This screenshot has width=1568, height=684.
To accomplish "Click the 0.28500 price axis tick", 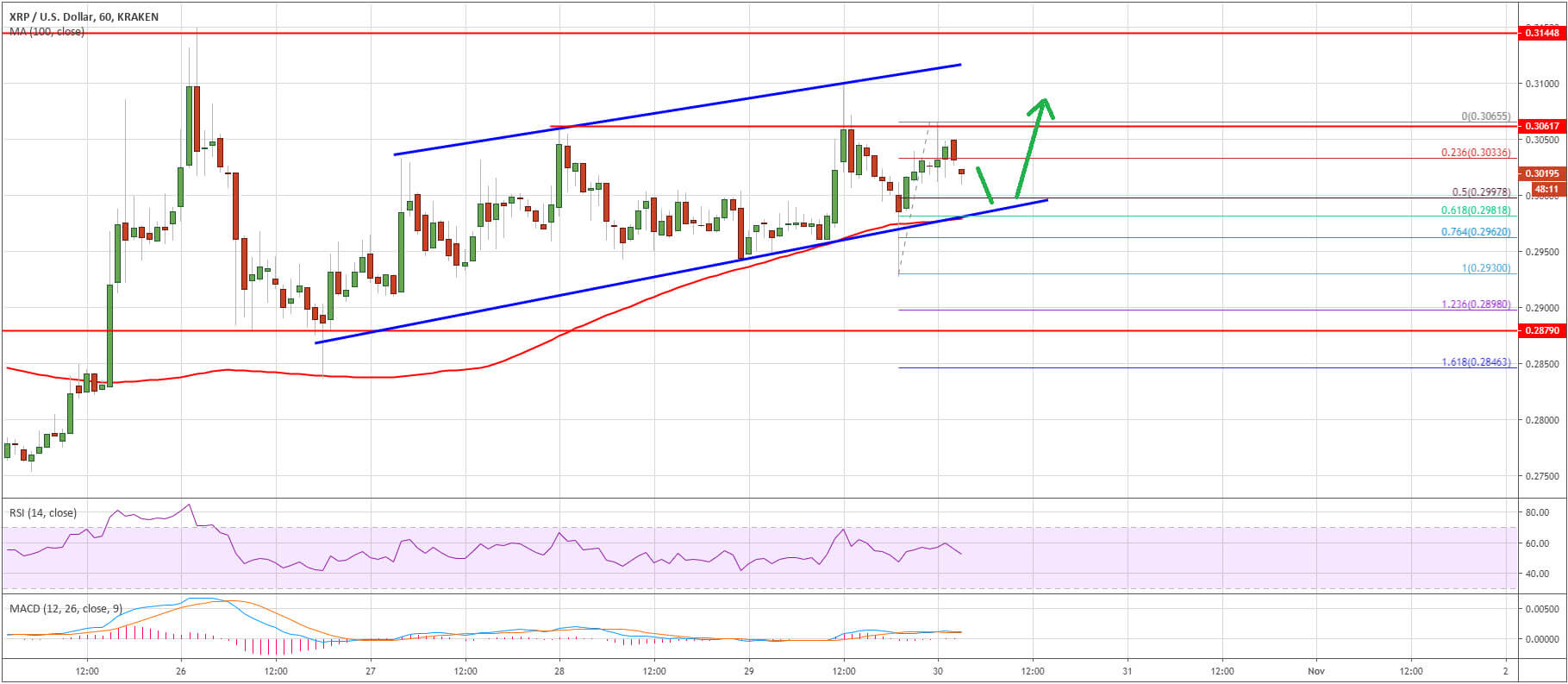I will pyautogui.click(x=1540, y=364).
